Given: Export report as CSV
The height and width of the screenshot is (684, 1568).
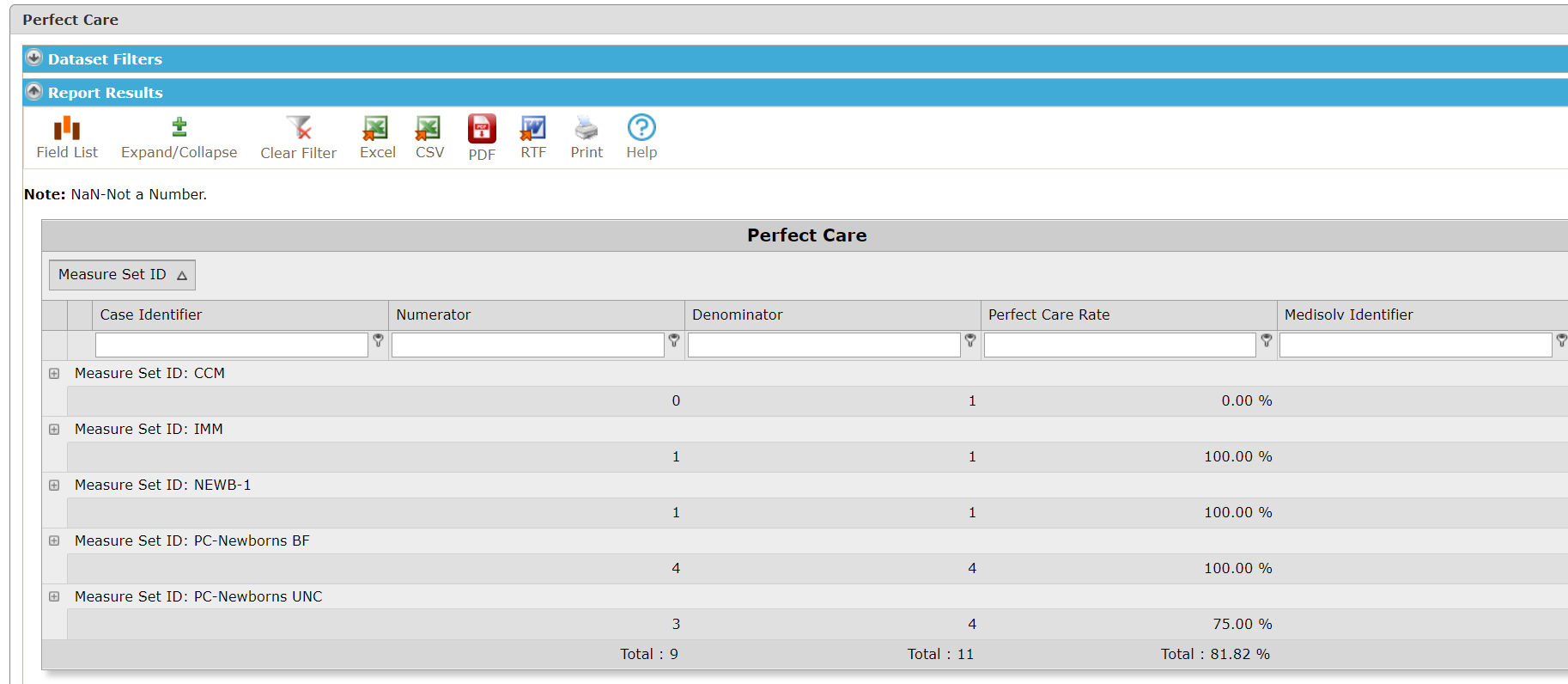Looking at the screenshot, I should (x=428, y=128).
